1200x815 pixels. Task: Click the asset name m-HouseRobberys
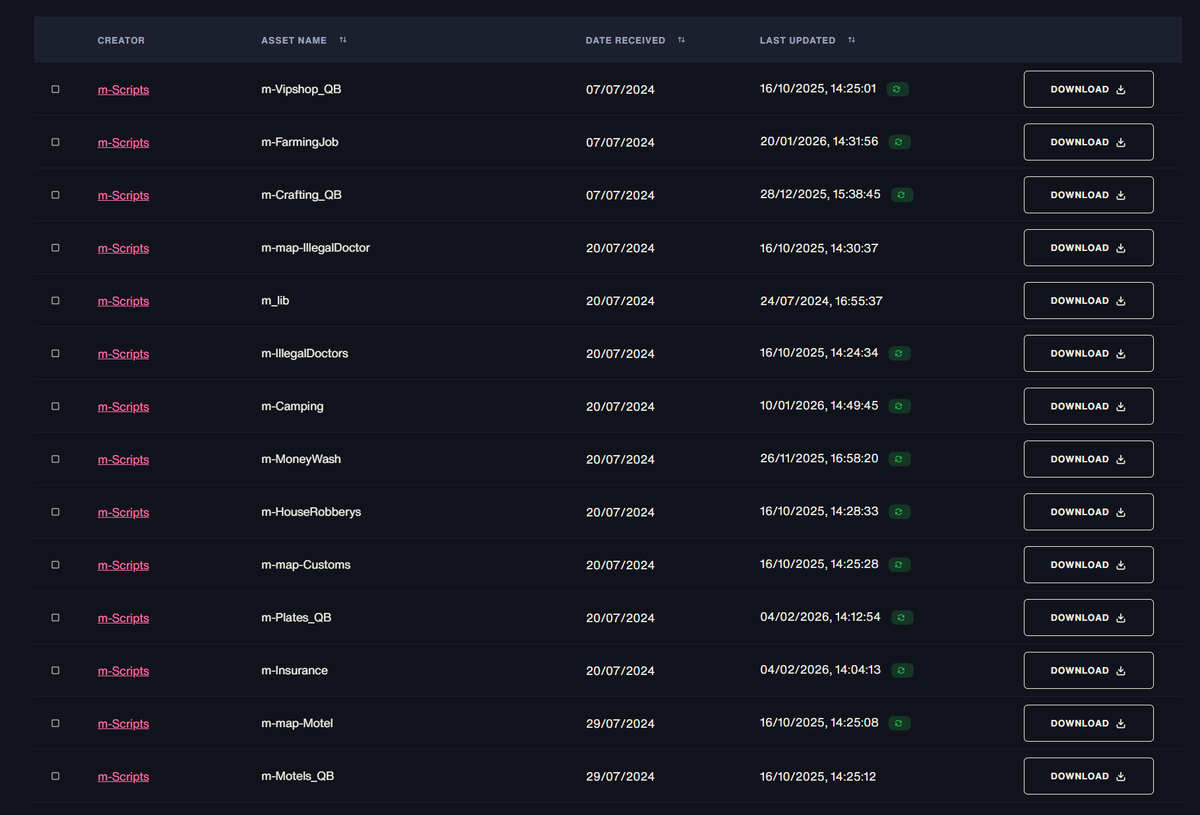311,512
